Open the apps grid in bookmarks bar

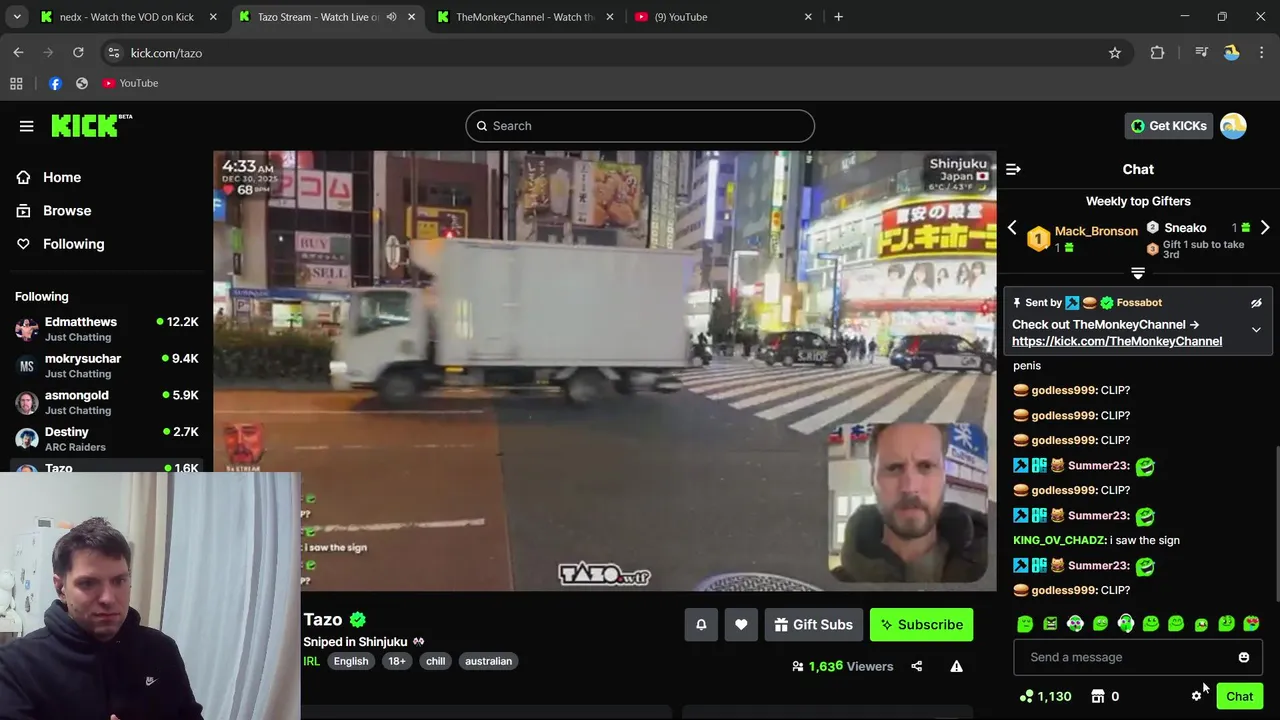(x=16, y=83)
